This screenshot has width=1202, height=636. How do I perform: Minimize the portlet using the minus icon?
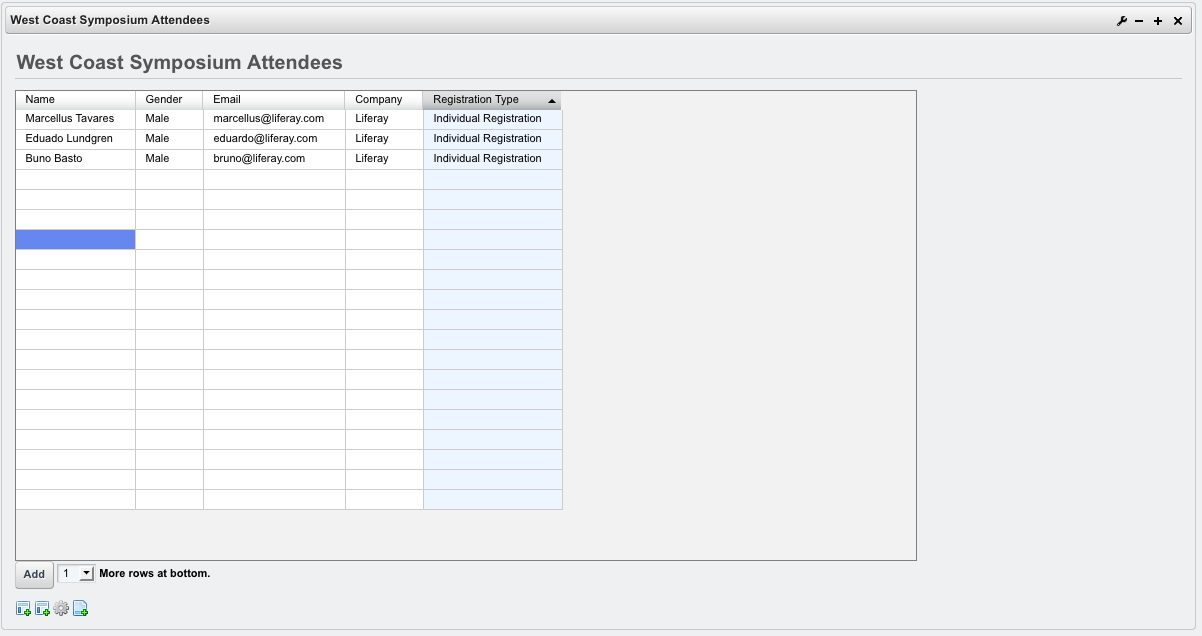pyautogui.click(x=1139, y=21)
